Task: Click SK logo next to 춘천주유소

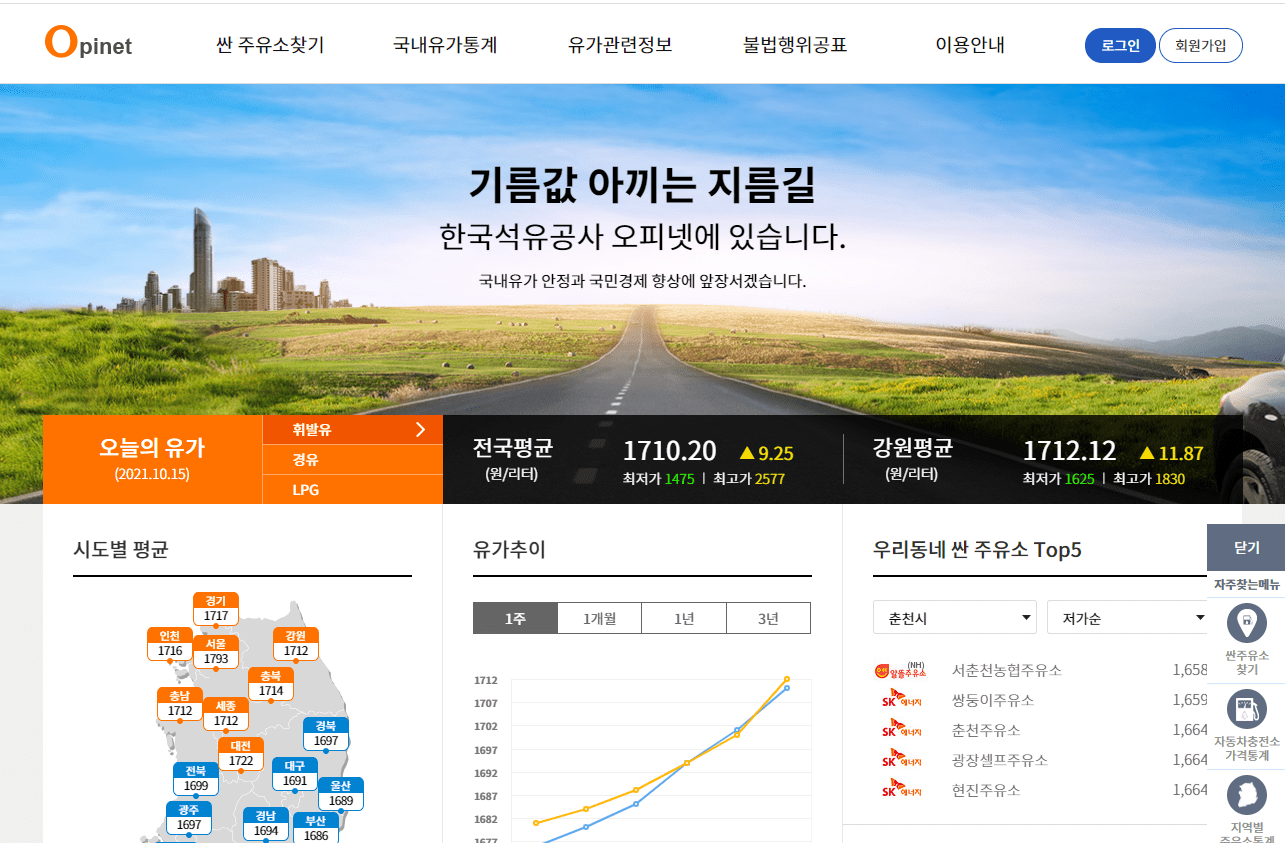Action: [900, 730]
